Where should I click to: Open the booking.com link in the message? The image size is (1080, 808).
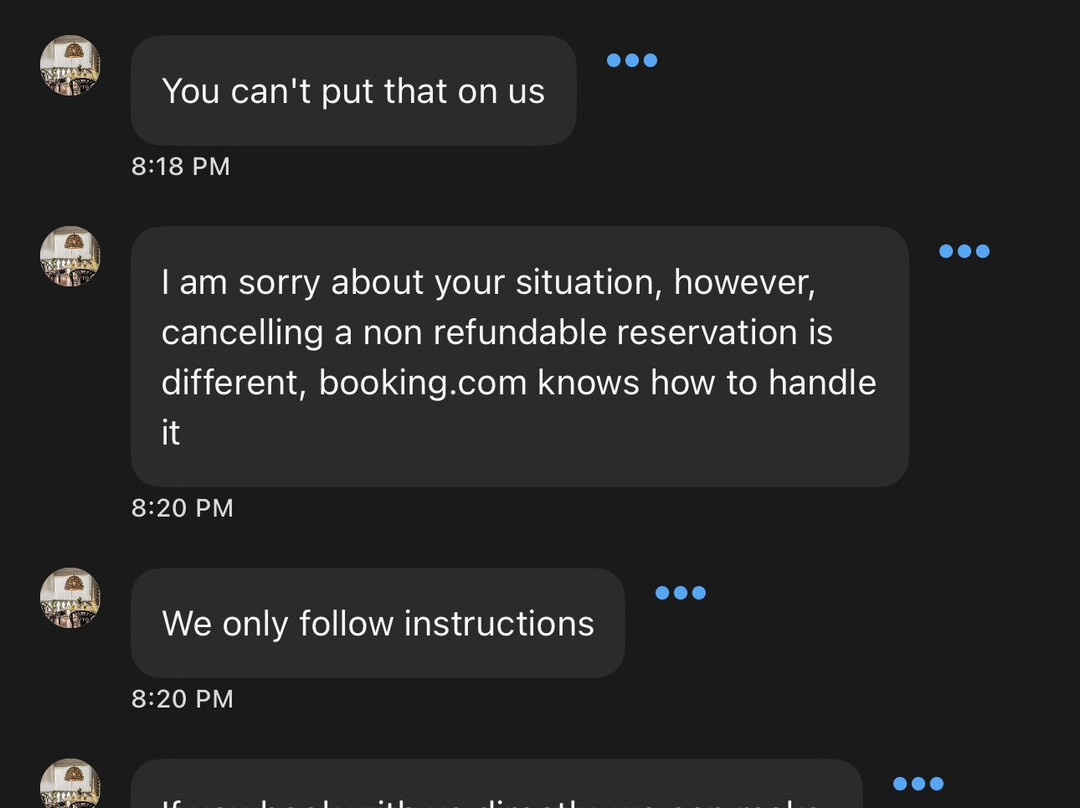(423, 383)
